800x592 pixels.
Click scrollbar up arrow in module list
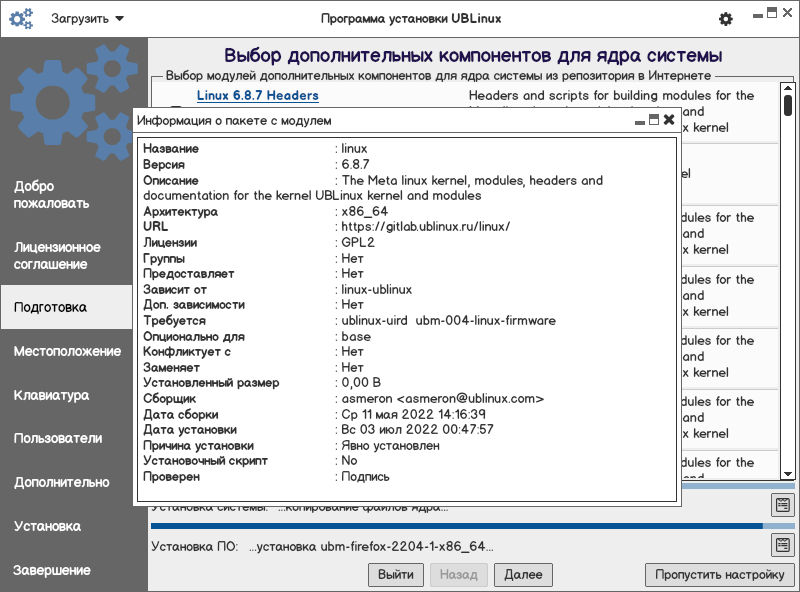click(788, 88)
